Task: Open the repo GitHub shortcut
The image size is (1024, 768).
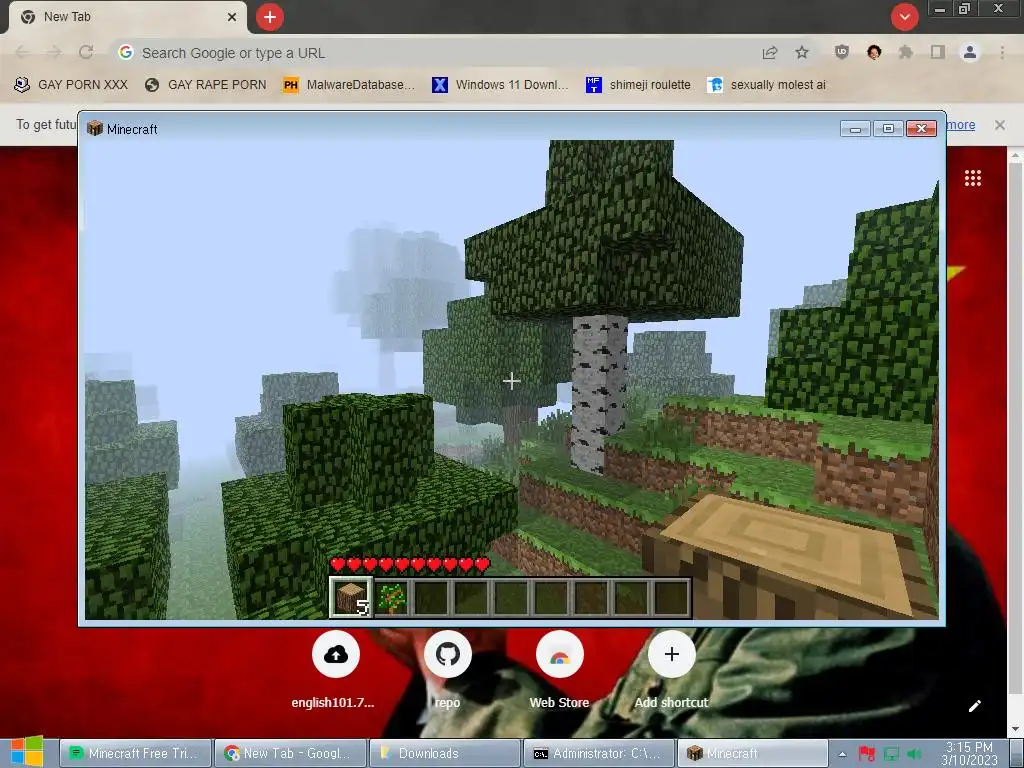Action: click(448, 654)
